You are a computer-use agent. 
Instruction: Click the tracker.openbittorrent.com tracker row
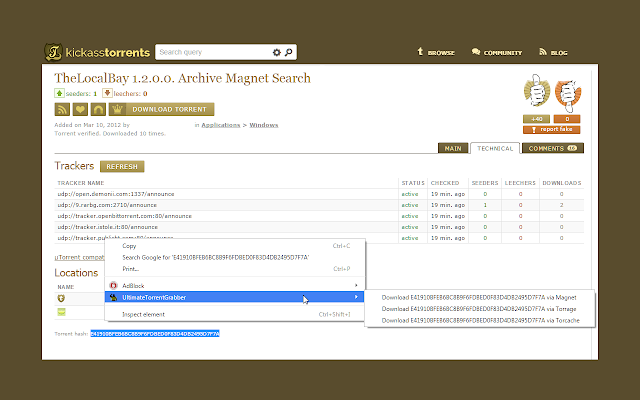[319, 216]
